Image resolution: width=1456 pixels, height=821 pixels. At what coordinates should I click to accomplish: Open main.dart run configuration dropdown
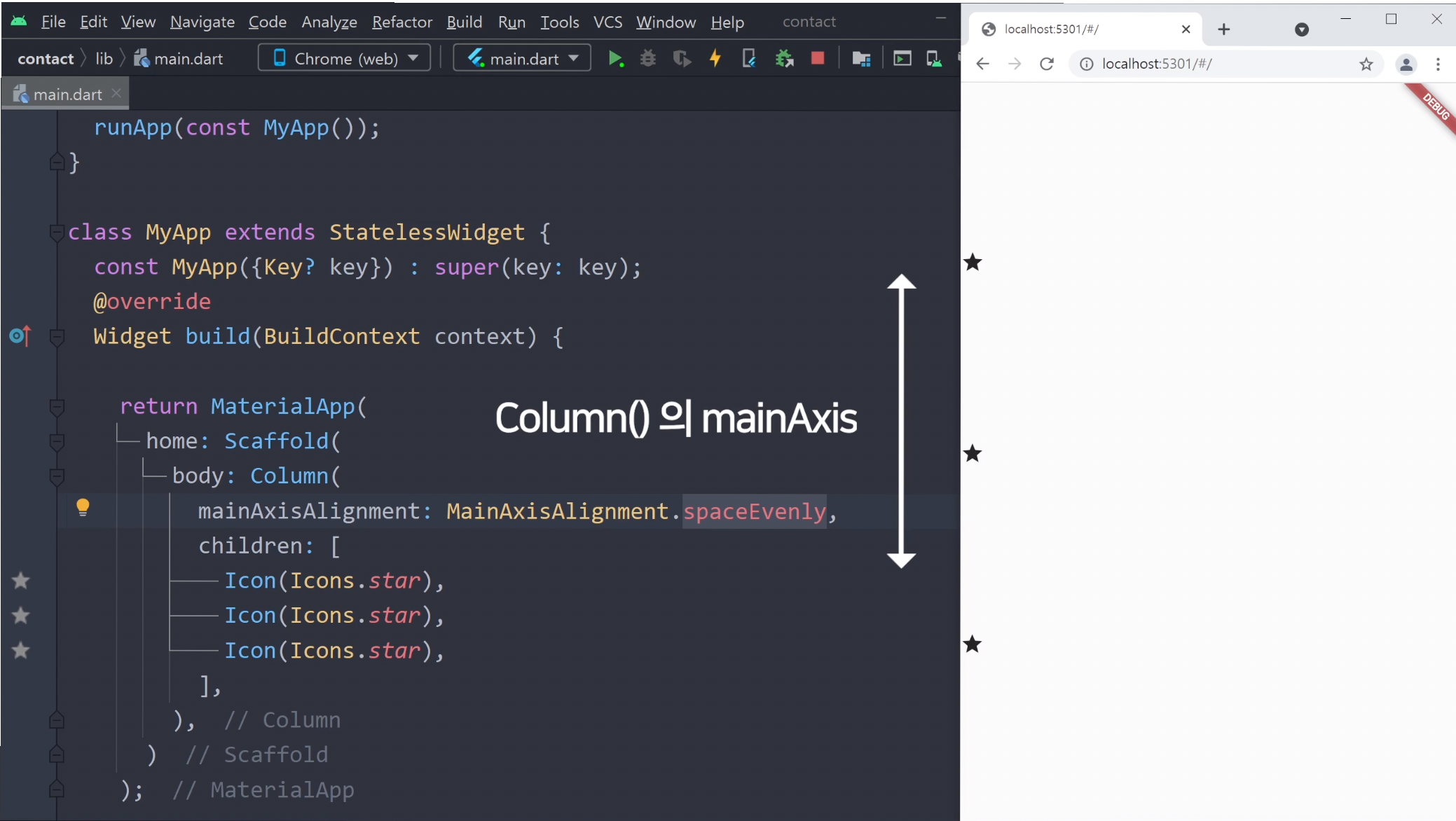[x=522, y=58]
